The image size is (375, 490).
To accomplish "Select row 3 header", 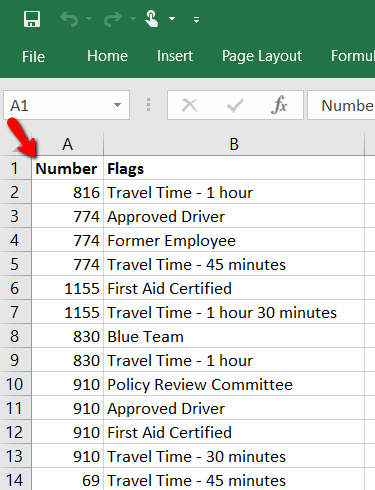I will [16, 216].
